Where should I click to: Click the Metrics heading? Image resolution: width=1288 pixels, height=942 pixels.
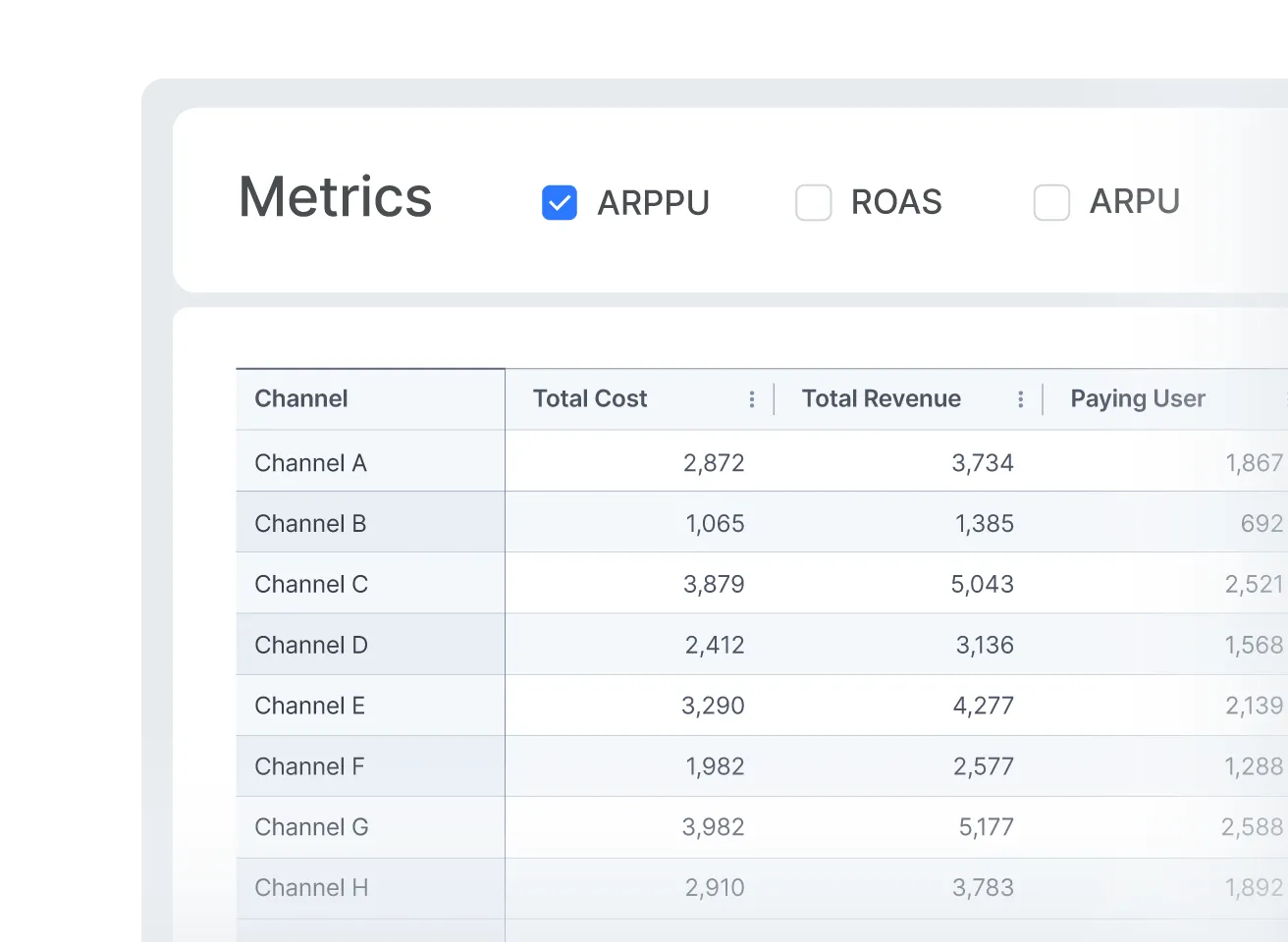(335, 198)
